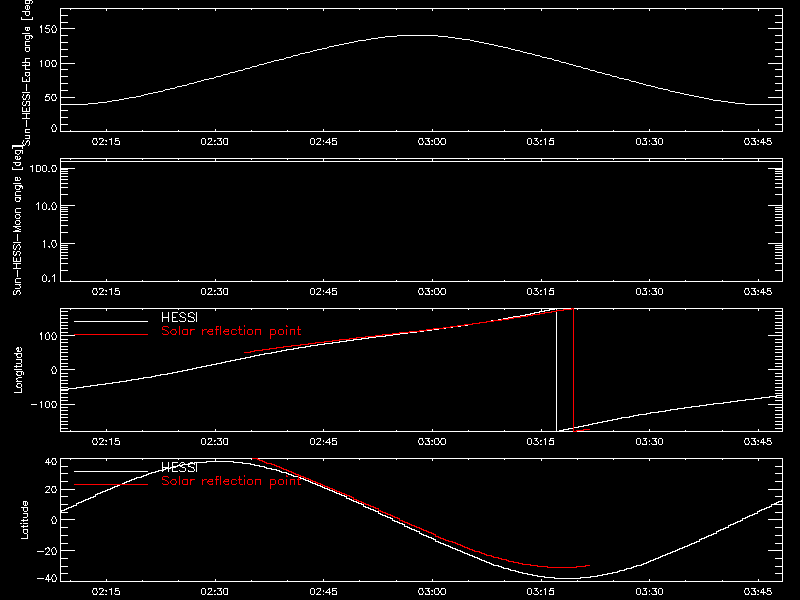The image size is (800, 600).
Task: Click 'Solar reflection point' legend in Latitude plot
Action: point(231,481)
